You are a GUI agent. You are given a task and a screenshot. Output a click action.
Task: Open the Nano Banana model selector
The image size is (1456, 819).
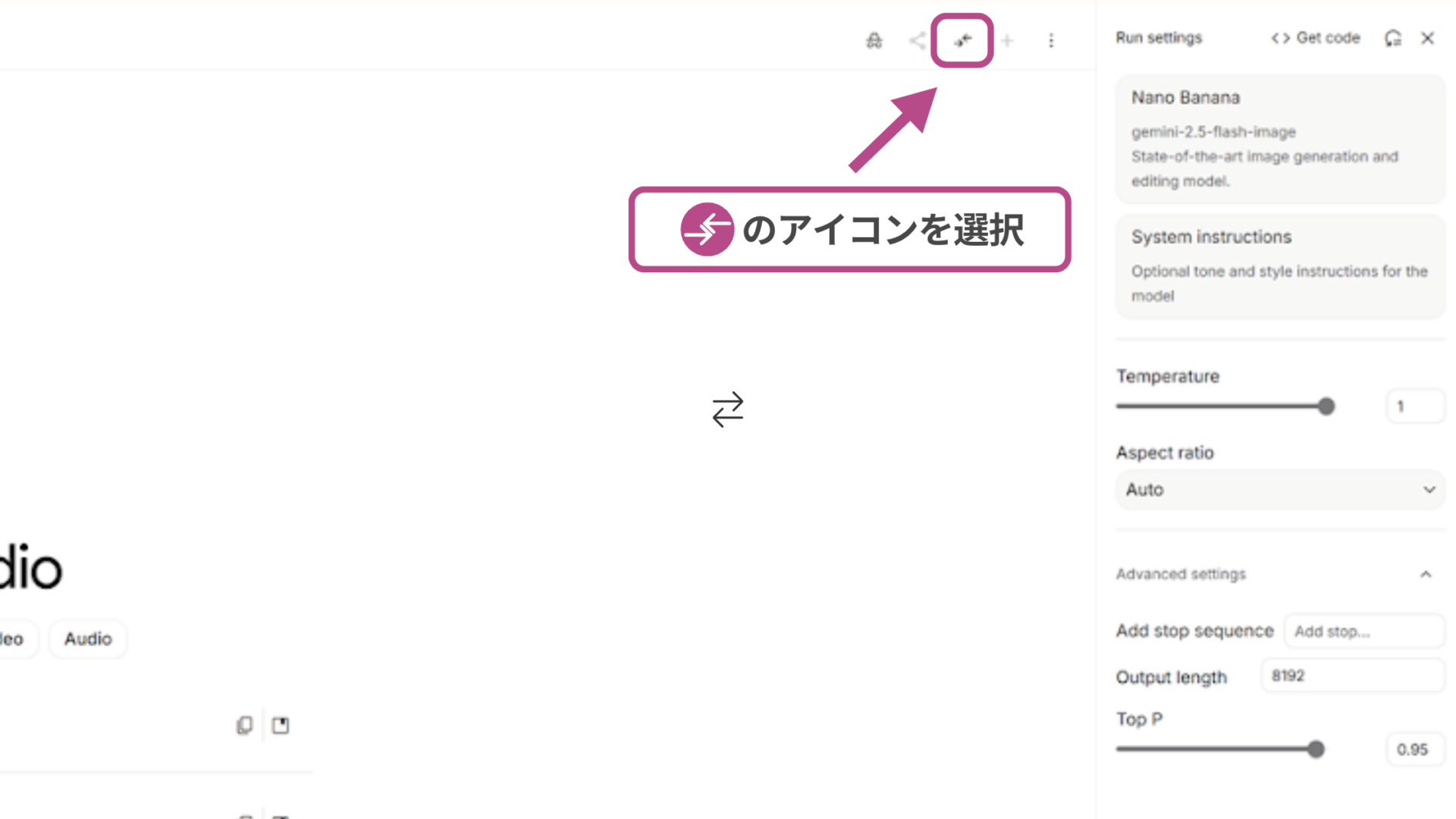pyautogui.click(x=1279, y=139)
